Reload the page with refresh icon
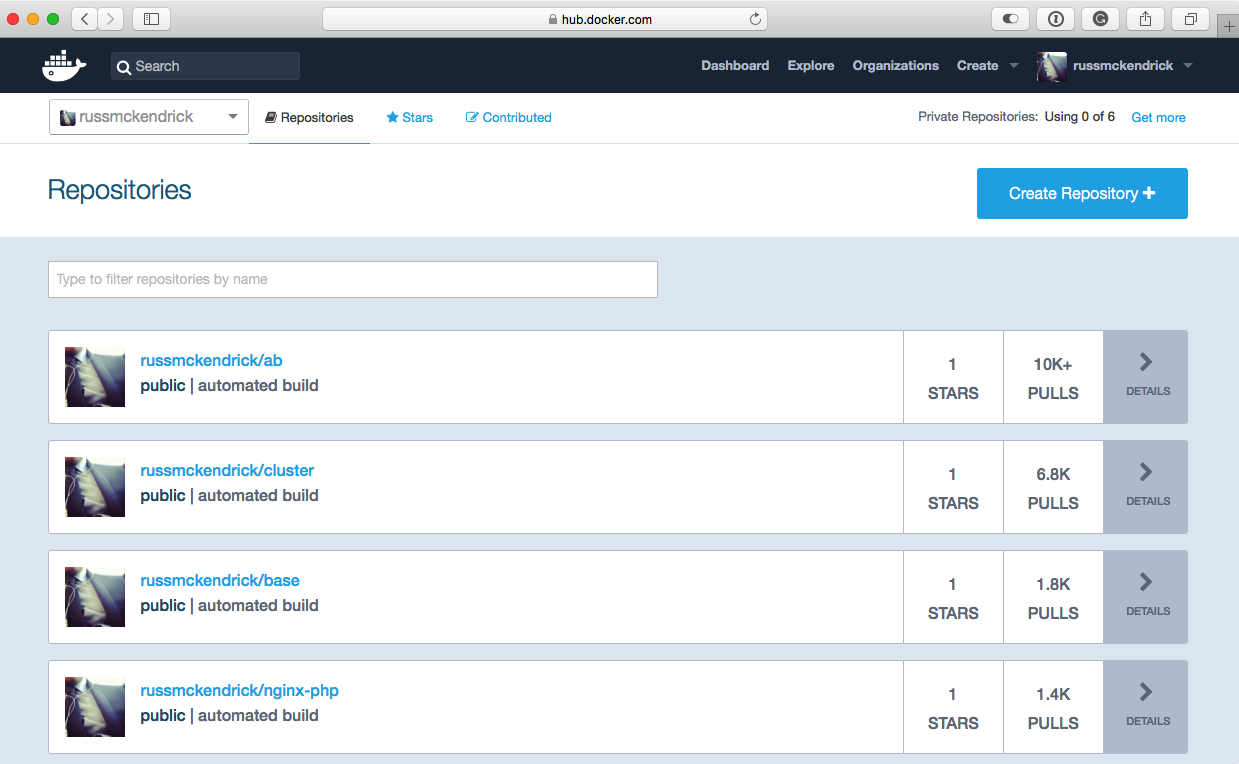 pos(756,19)
